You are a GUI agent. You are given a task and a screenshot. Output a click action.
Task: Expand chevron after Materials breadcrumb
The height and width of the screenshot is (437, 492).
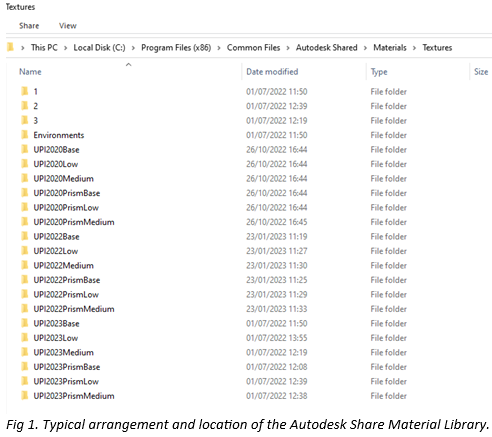pyautogui.click(x=414, y=48)
